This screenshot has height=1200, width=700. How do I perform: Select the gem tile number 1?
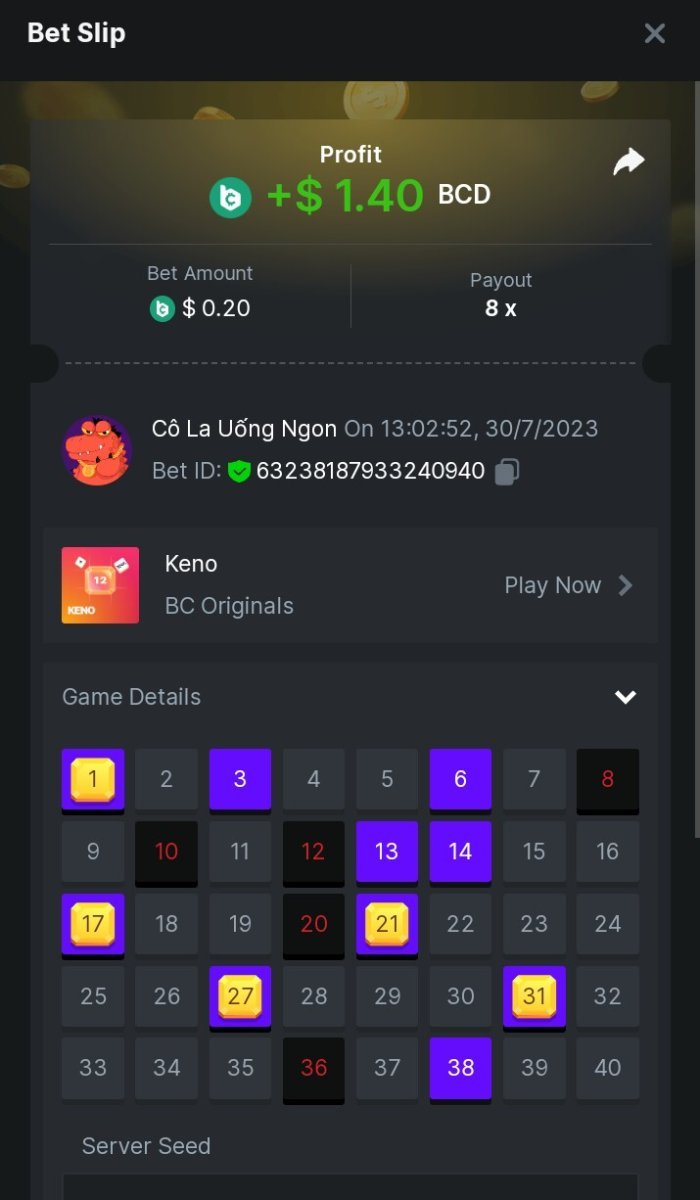[93, 779]
